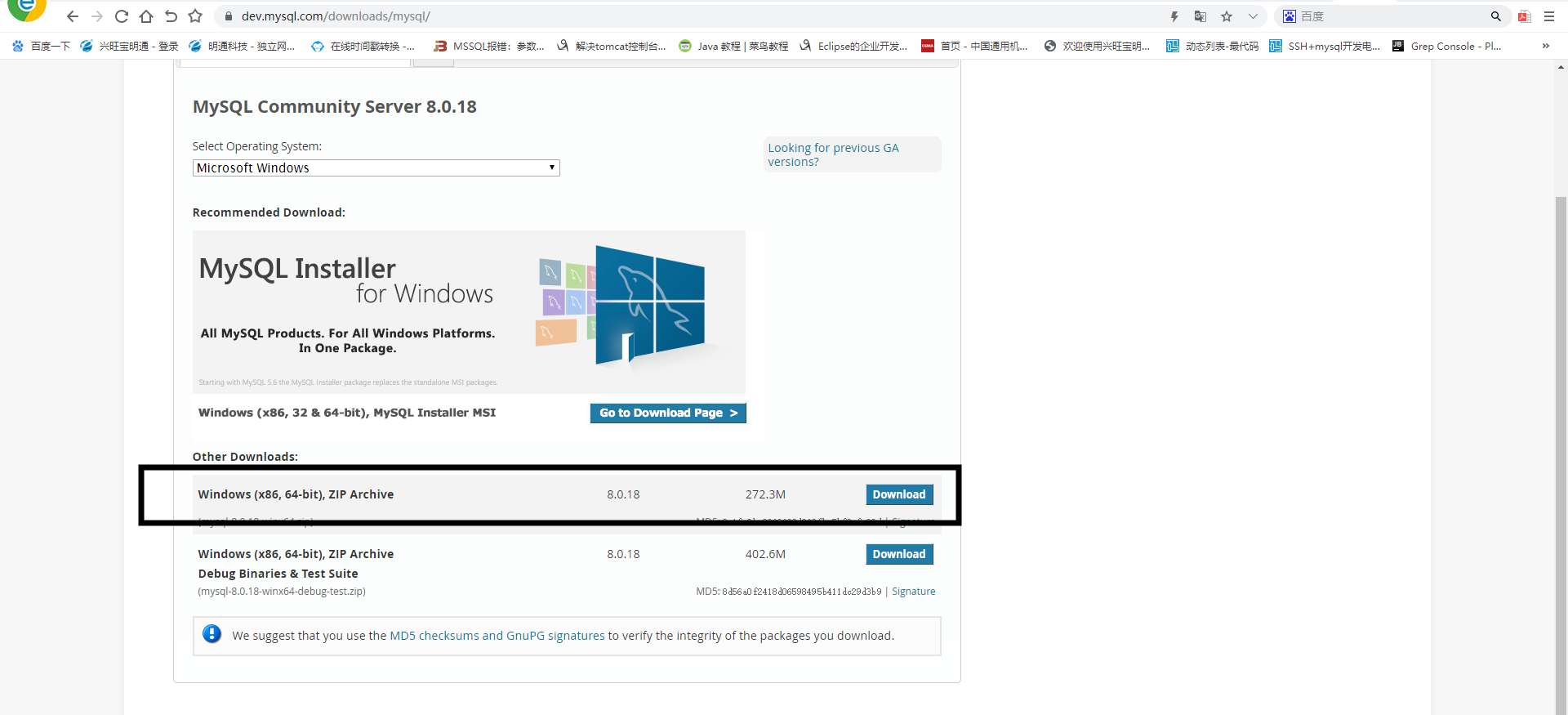Image resolution: width=1568 pixels, height=715 pixels.
Task: Click the Other Downloads label
Action: click(245, 457)
